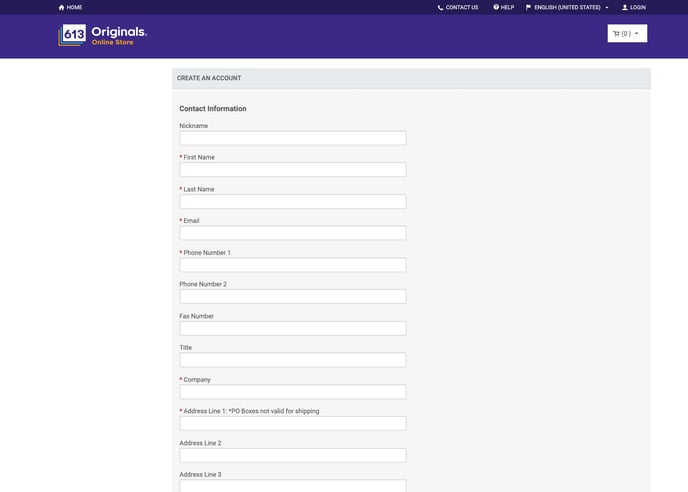Image resolution: width=688 pixels, height=492 pixels.
Task: Click the 'CREATE AN ACCOUNT' heading text
Action: 209,78
